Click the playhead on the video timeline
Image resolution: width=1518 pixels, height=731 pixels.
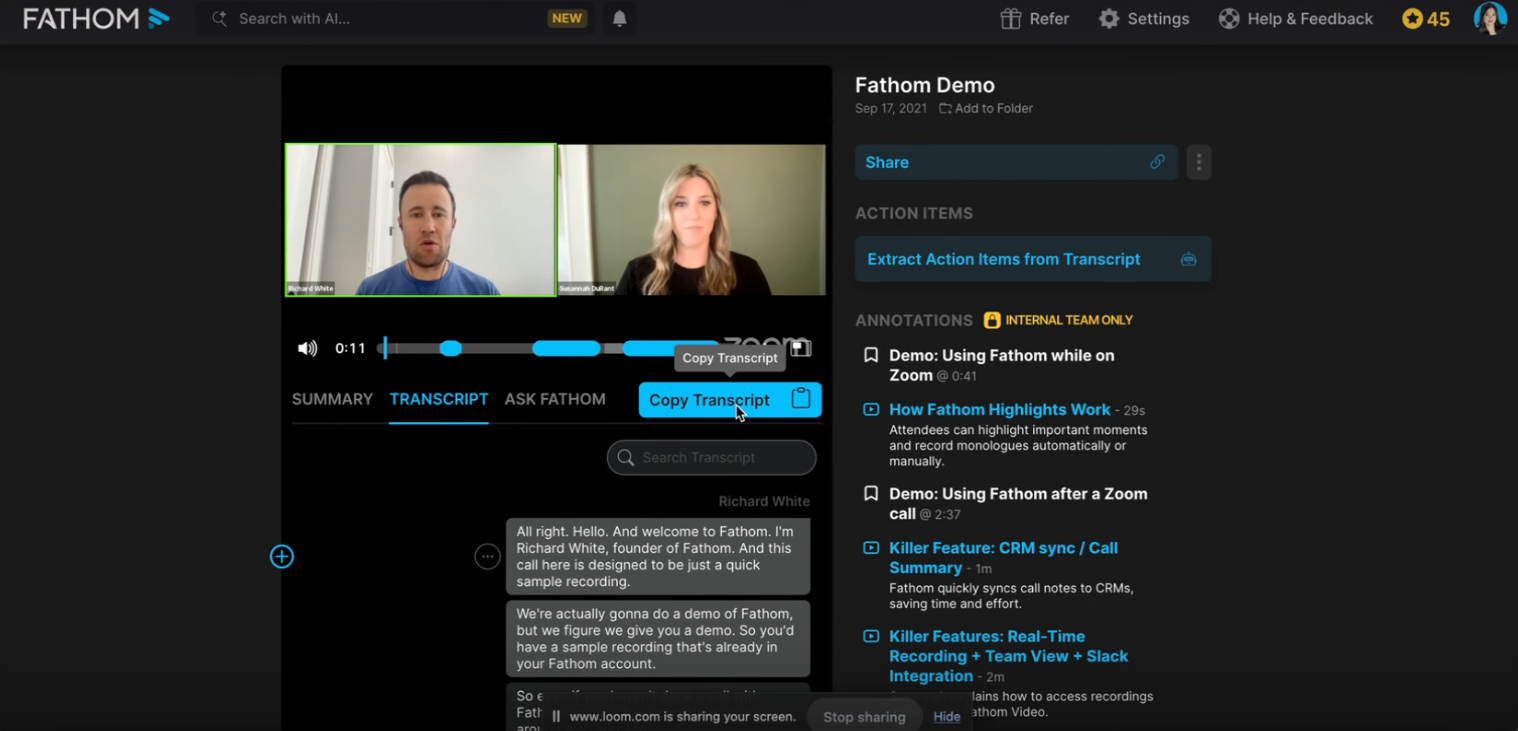click(x=385, y=348)
